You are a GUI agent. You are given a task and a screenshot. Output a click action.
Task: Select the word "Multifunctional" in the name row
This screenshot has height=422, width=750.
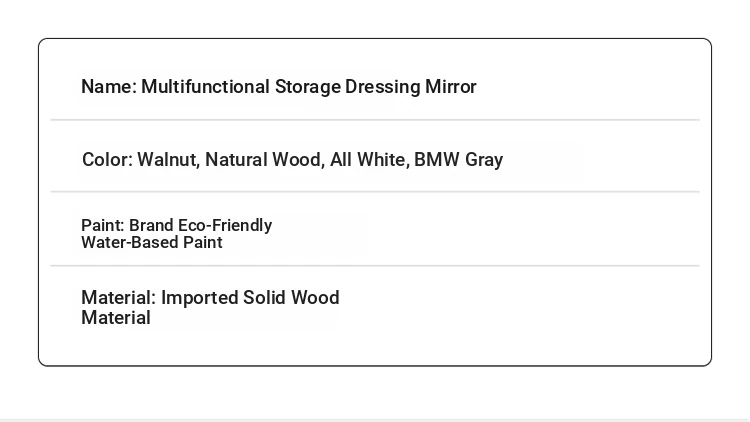(x=206, y=87)
